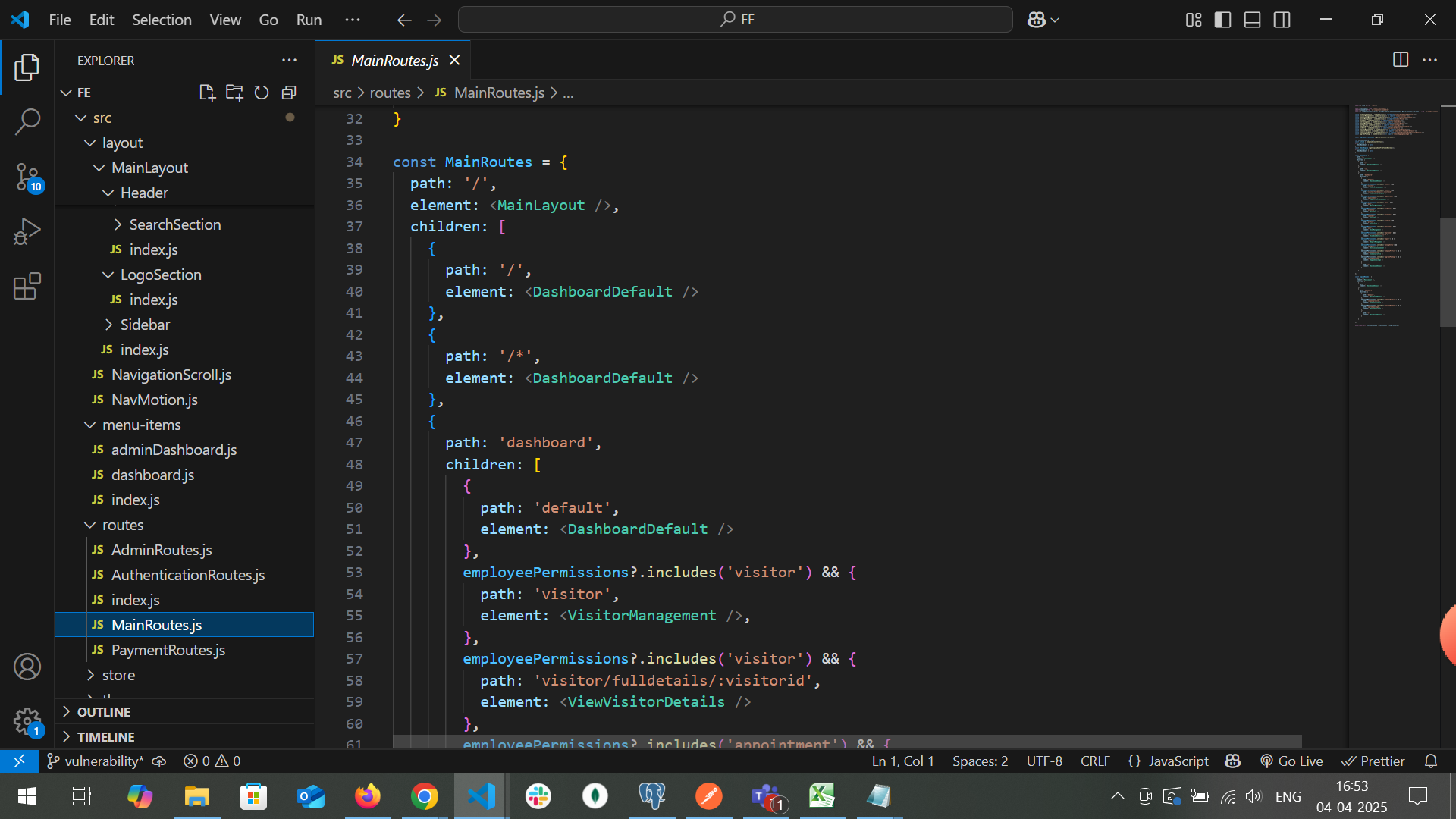Screen dimensions: 1456x819
Task: Open the Search view in activity bar
Action: pyautogui.click(x=27, y=121)
